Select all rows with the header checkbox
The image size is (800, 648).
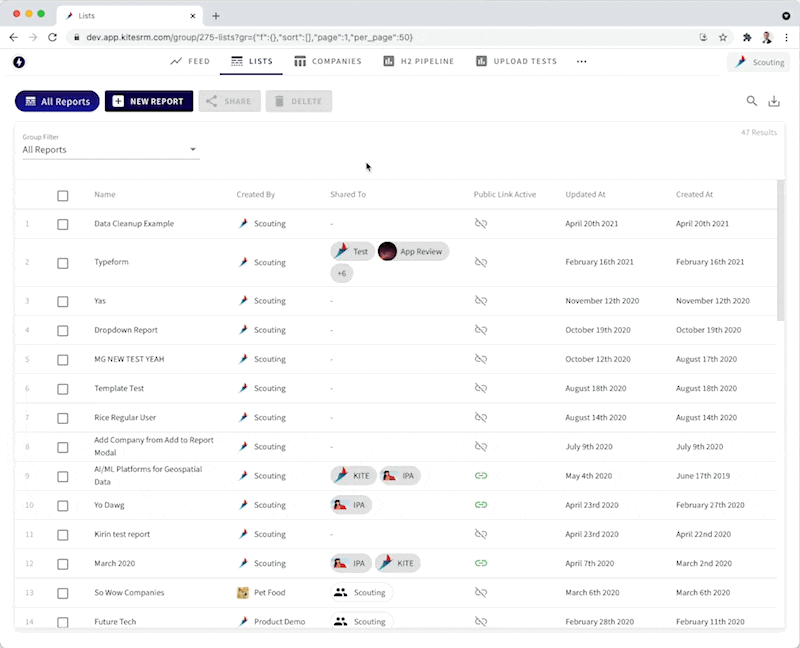pos(62,196)
